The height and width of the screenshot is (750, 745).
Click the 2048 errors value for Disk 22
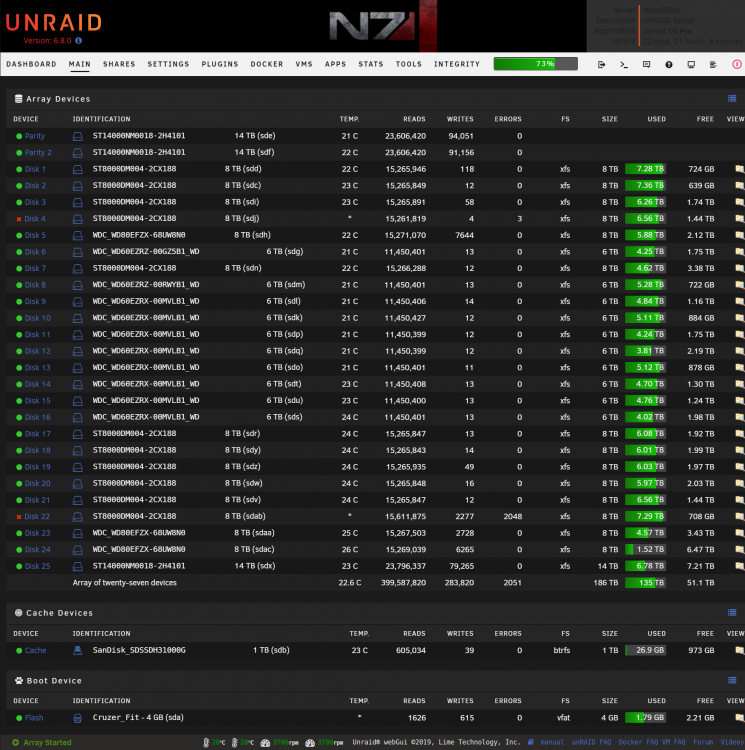(x=513, y=517)
